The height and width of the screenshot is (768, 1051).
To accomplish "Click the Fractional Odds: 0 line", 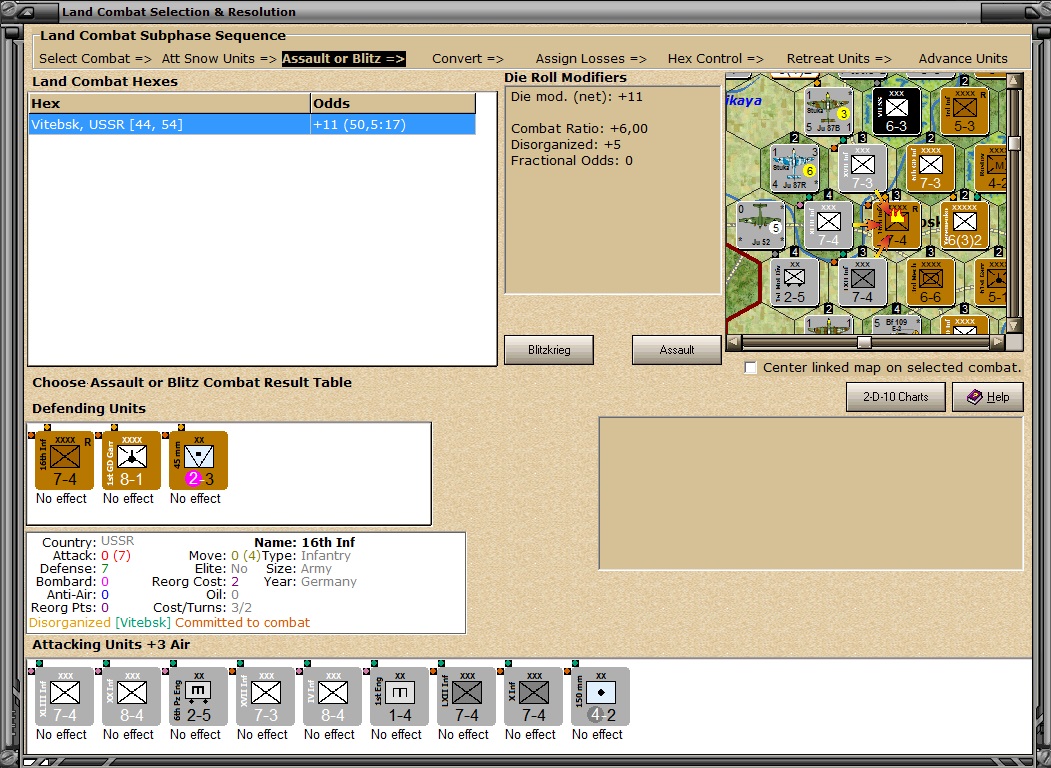I will (572, 161).
